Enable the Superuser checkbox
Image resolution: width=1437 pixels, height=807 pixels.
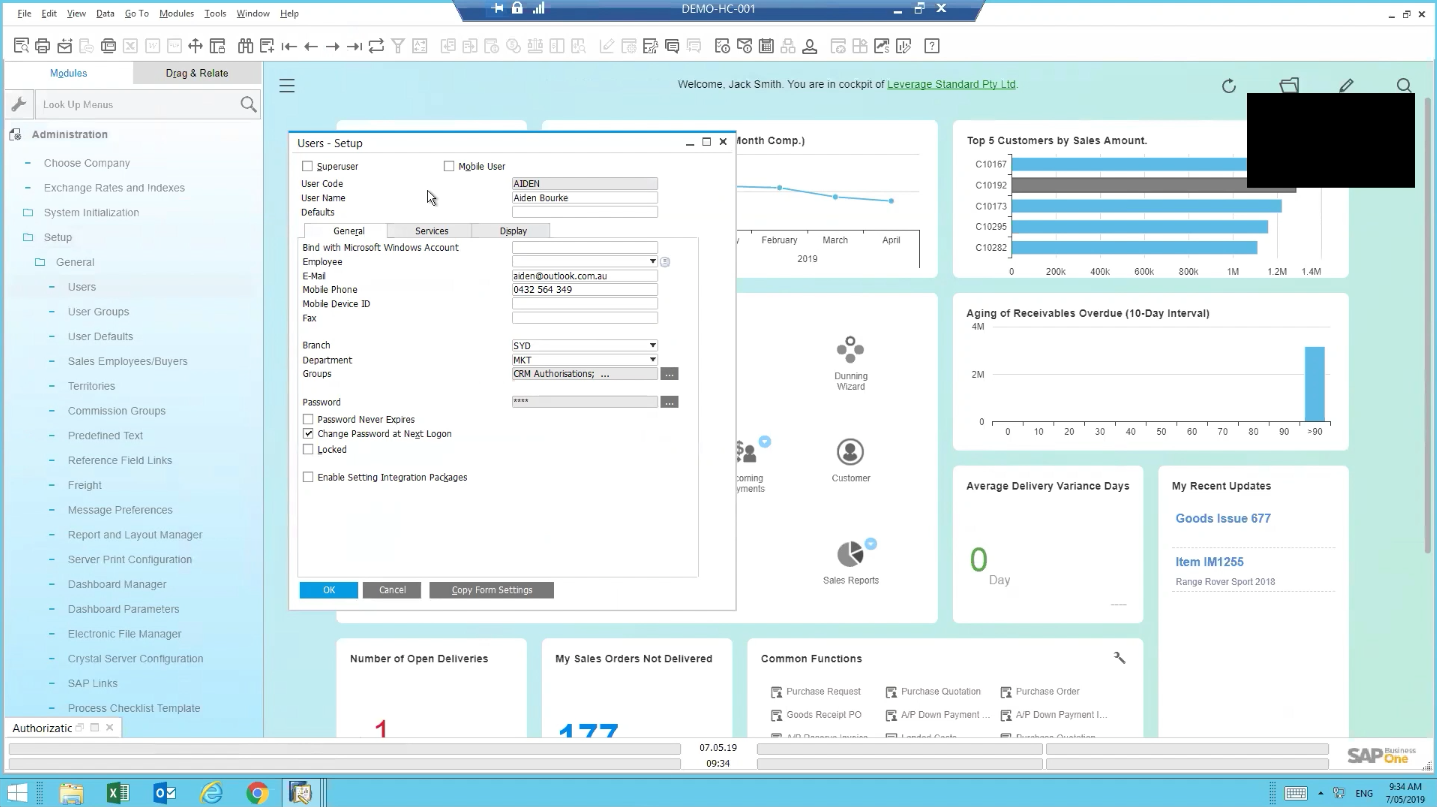[308, 167]
